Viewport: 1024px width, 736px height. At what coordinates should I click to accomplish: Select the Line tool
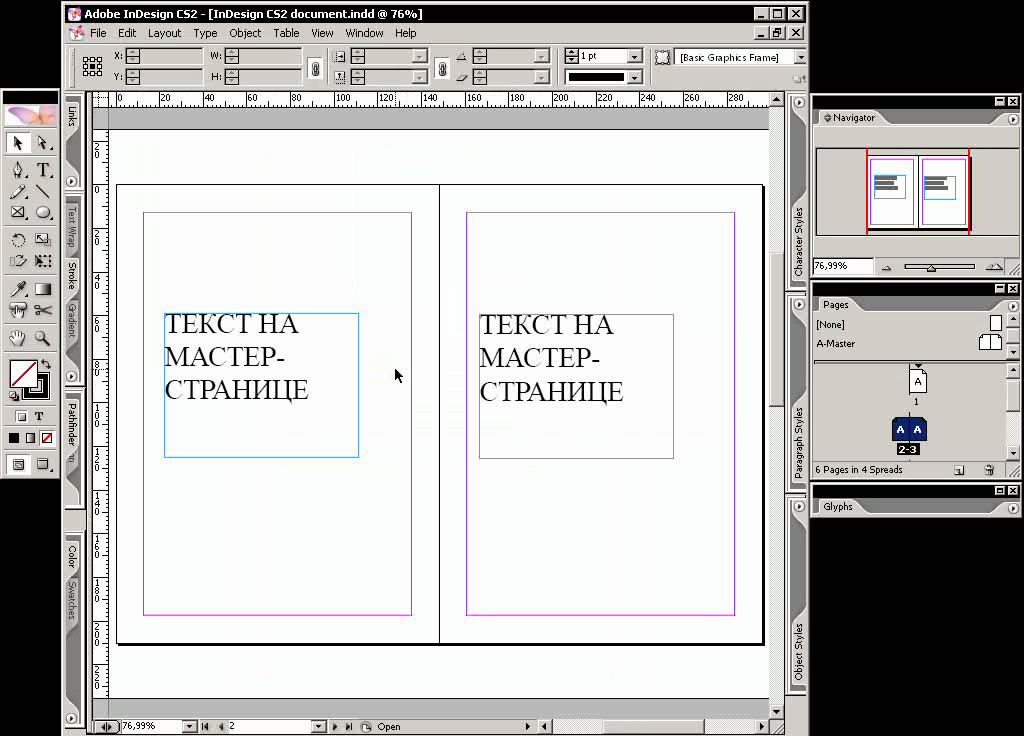tap(43, 192)
